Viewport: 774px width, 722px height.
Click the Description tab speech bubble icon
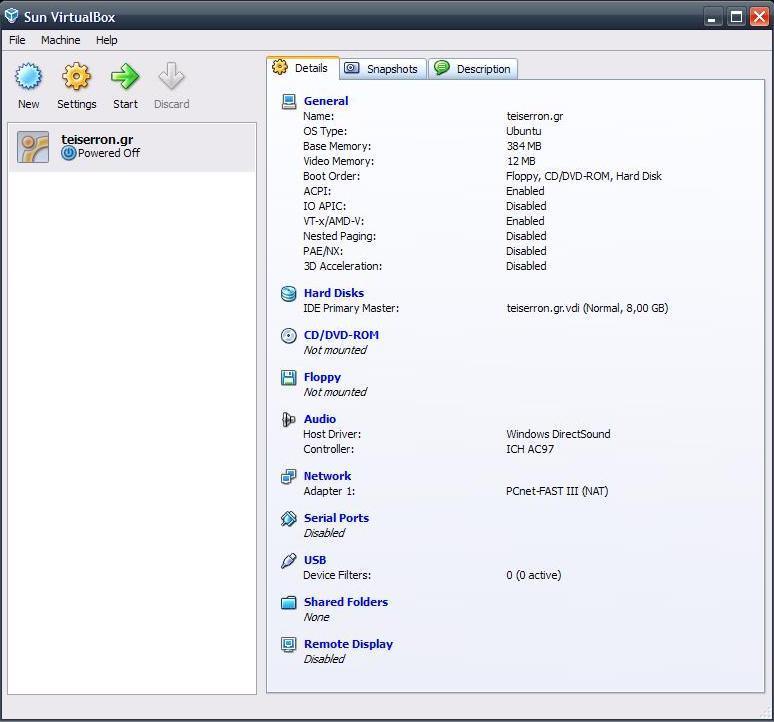[x=442, y=68]
